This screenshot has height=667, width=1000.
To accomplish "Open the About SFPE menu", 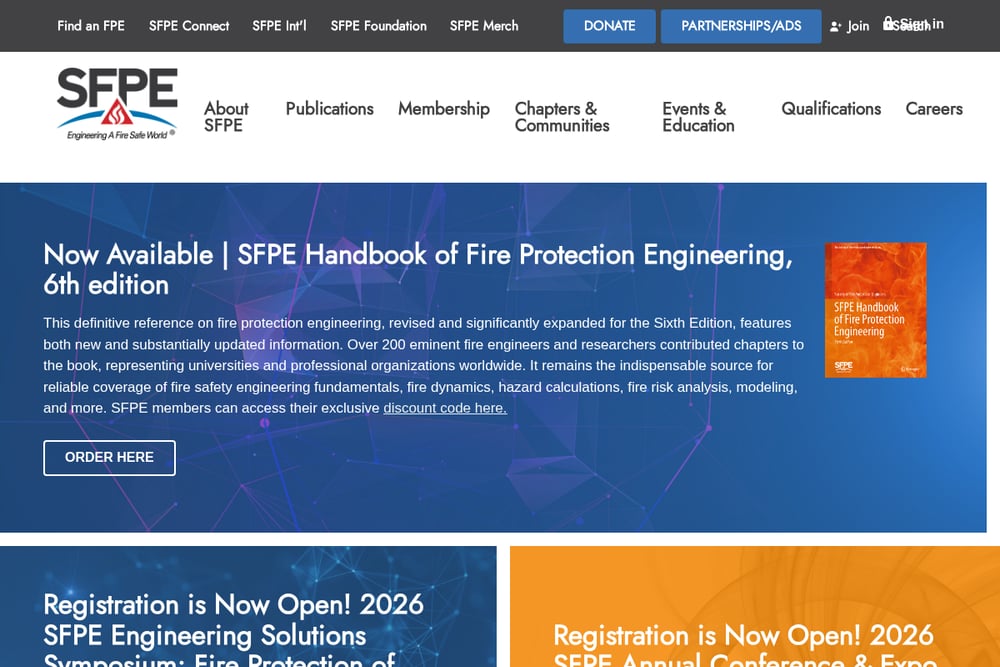I will pos(226,117).
